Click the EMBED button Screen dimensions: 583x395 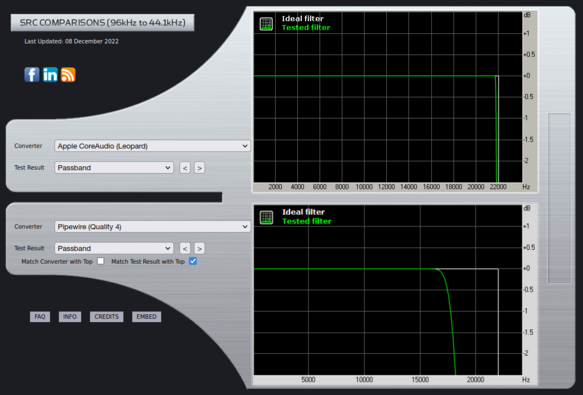(146, 317)
